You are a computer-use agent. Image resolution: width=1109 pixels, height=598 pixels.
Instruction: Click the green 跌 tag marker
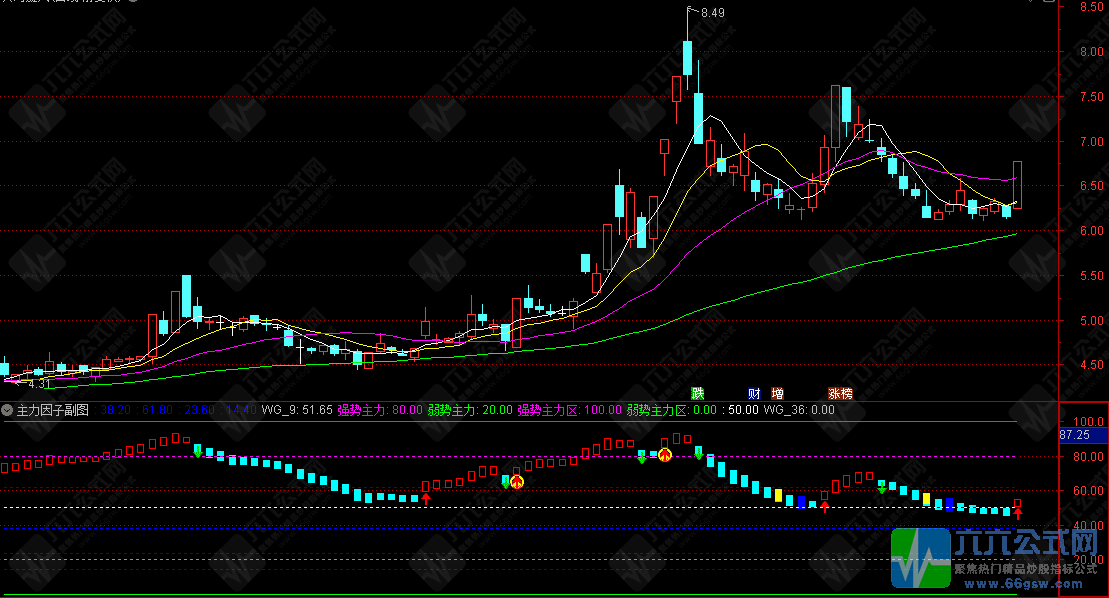tap(698, 394)
